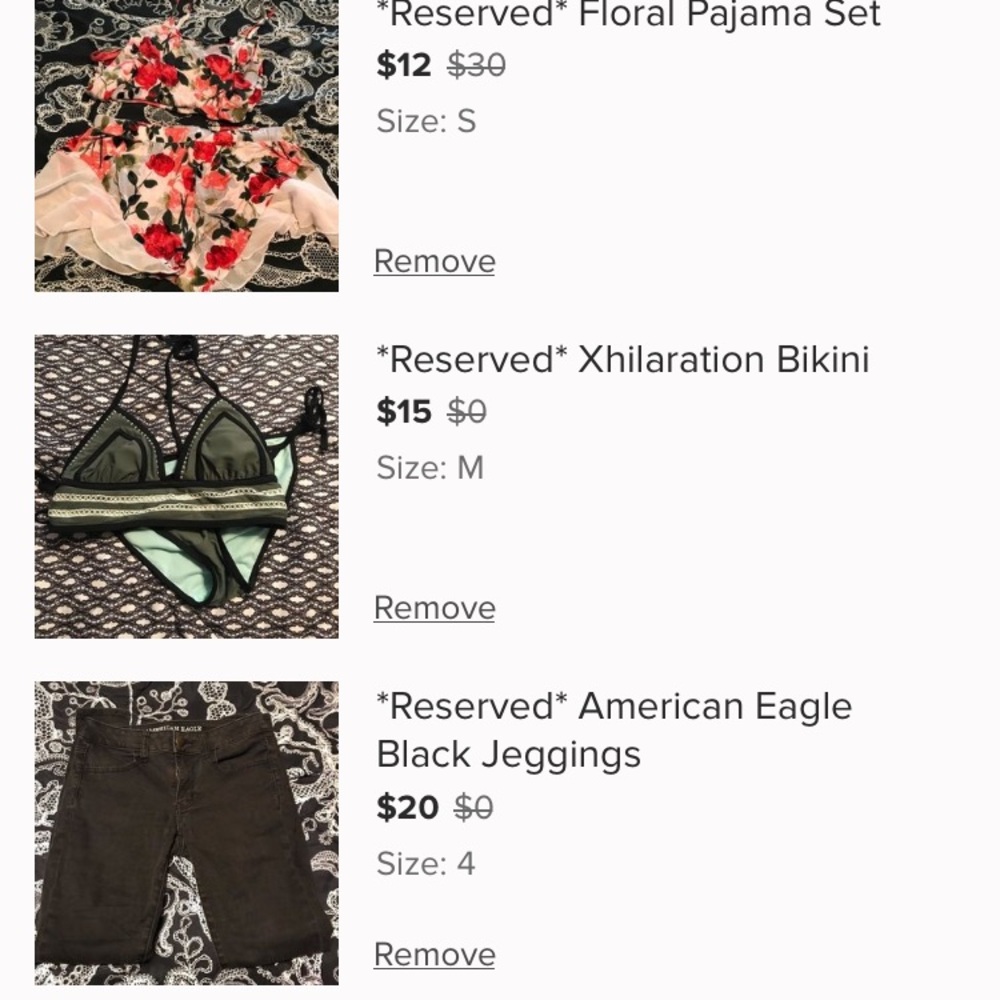1000x1000 pixels.
Task: Click the crossed-out $0 beside the jeggings price
Action: 472,806
